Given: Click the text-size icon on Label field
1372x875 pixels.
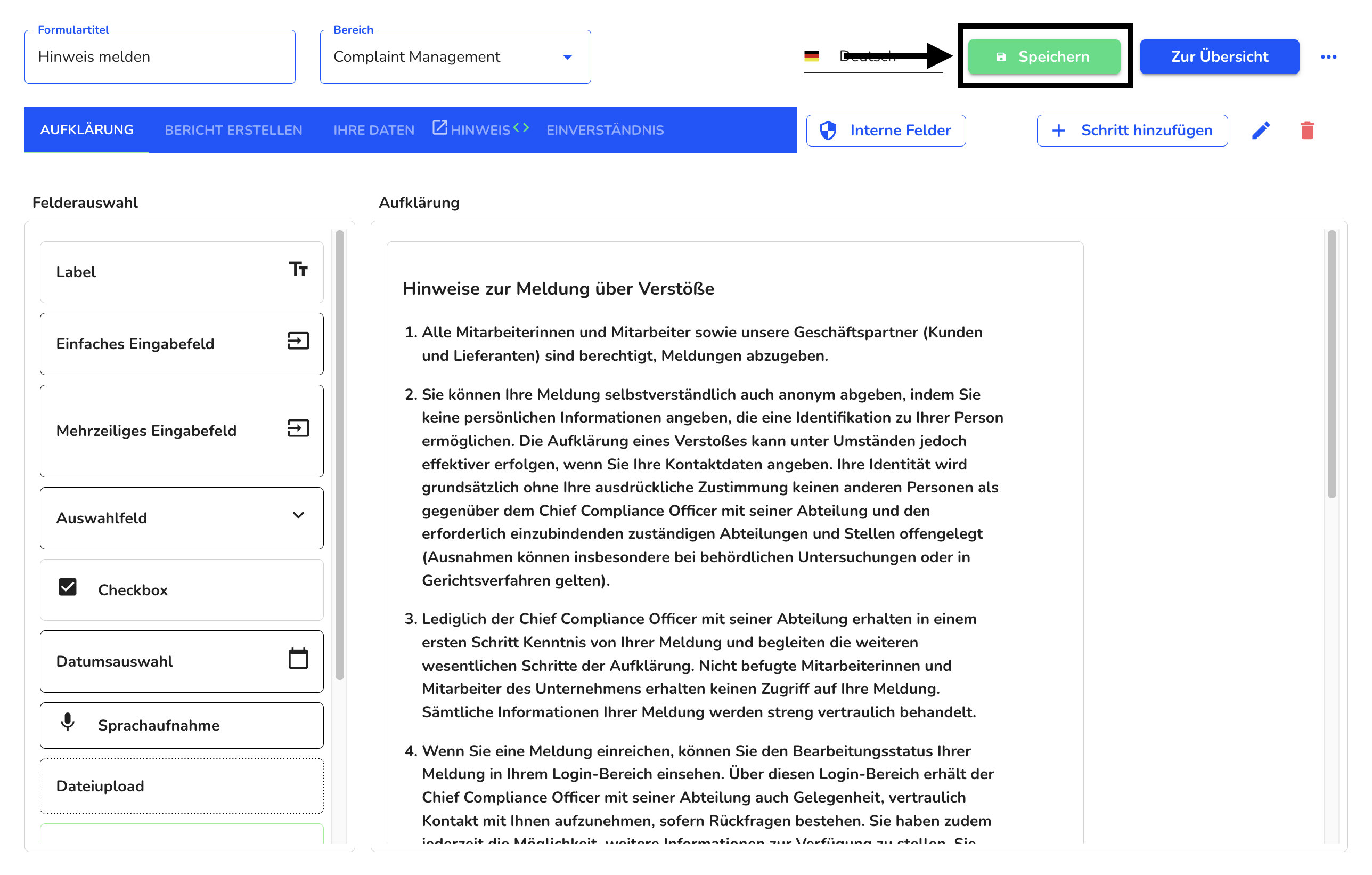Looking at the screenshot, I should 298,269.
